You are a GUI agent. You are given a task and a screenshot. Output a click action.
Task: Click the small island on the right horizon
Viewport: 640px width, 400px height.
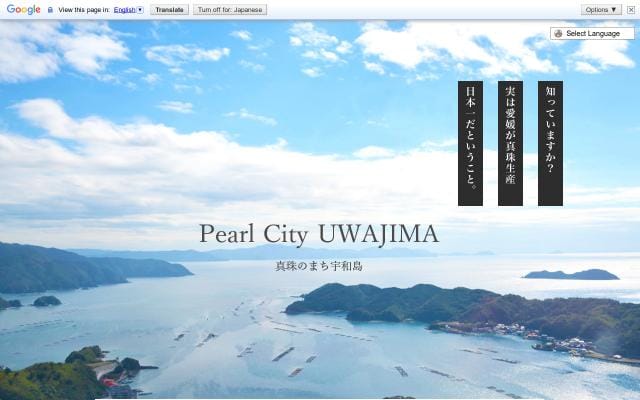tap(571, 274)
